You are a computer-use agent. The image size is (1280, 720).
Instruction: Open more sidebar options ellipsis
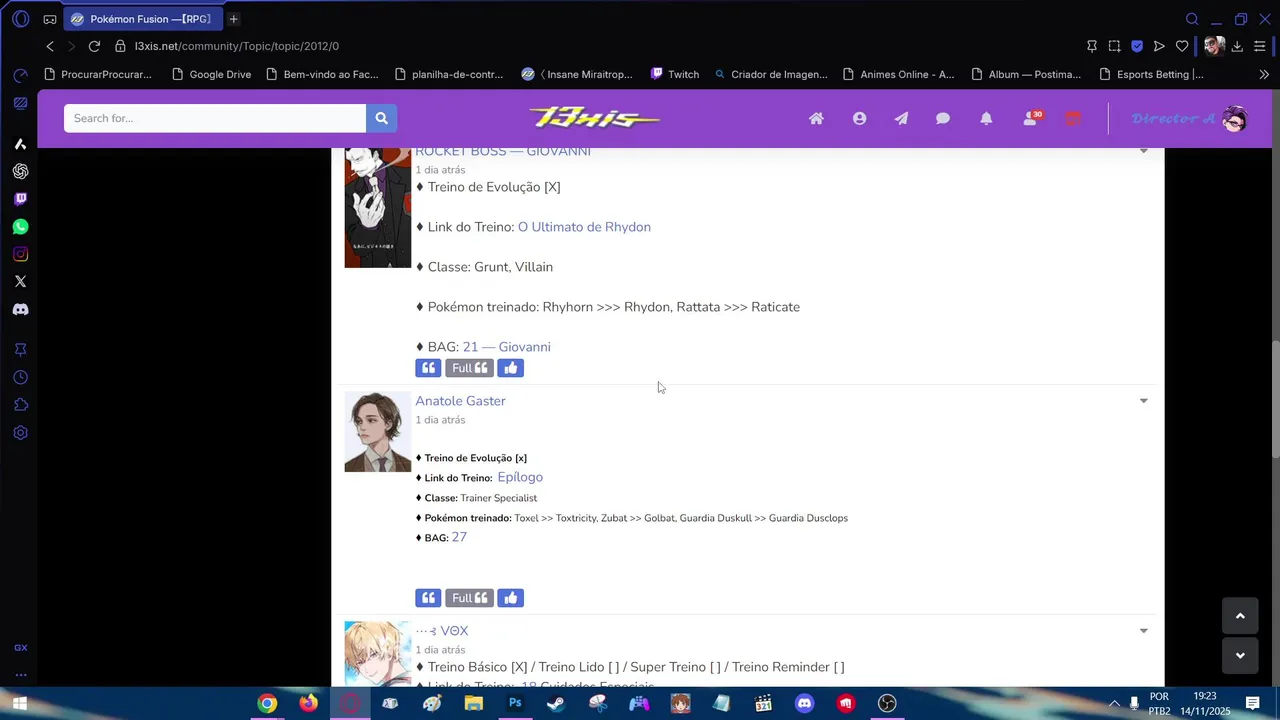point(20,674)
